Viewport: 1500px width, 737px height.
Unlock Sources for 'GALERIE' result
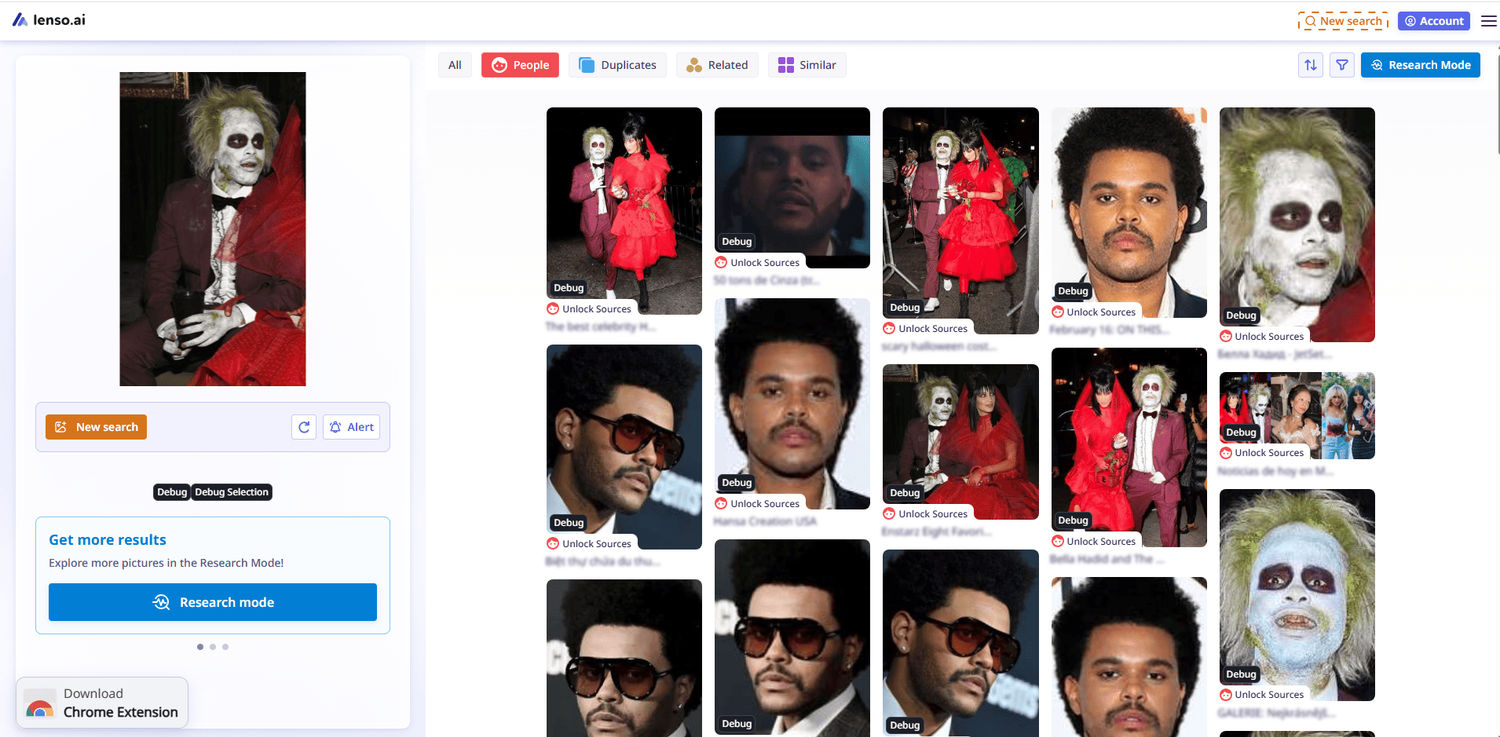(1261, 695)
